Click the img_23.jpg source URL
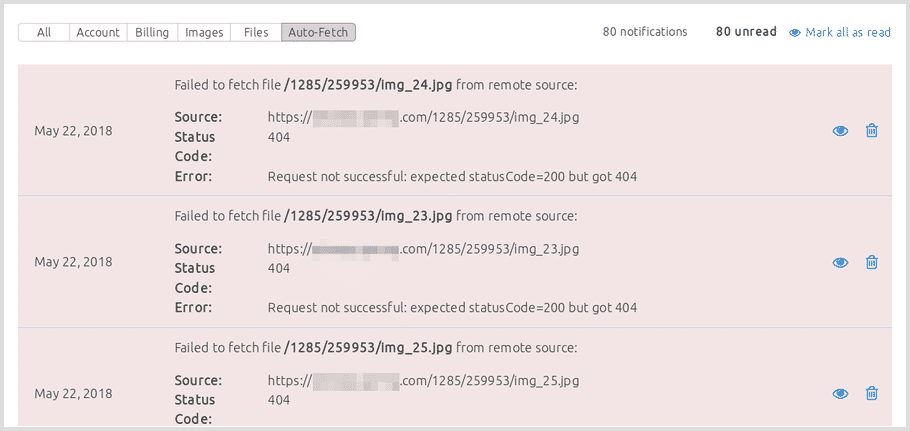This screenshot has width=910, height=431. [423, 249]
